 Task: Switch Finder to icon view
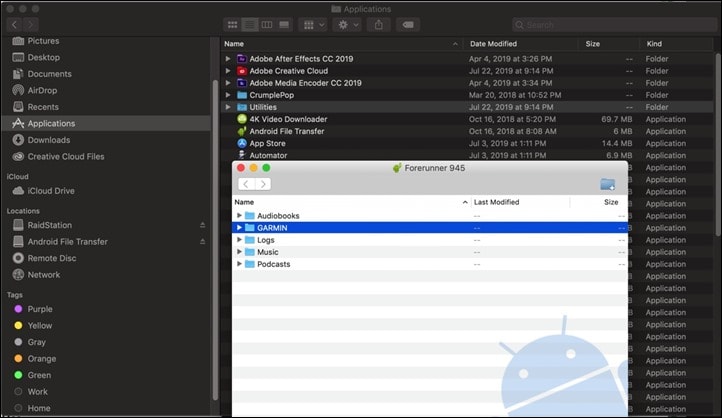point(233,24)
